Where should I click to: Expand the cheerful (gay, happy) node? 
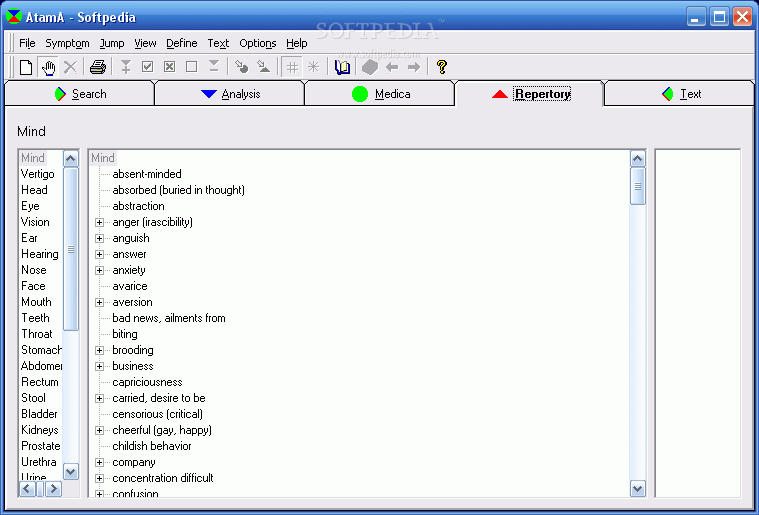99,430
